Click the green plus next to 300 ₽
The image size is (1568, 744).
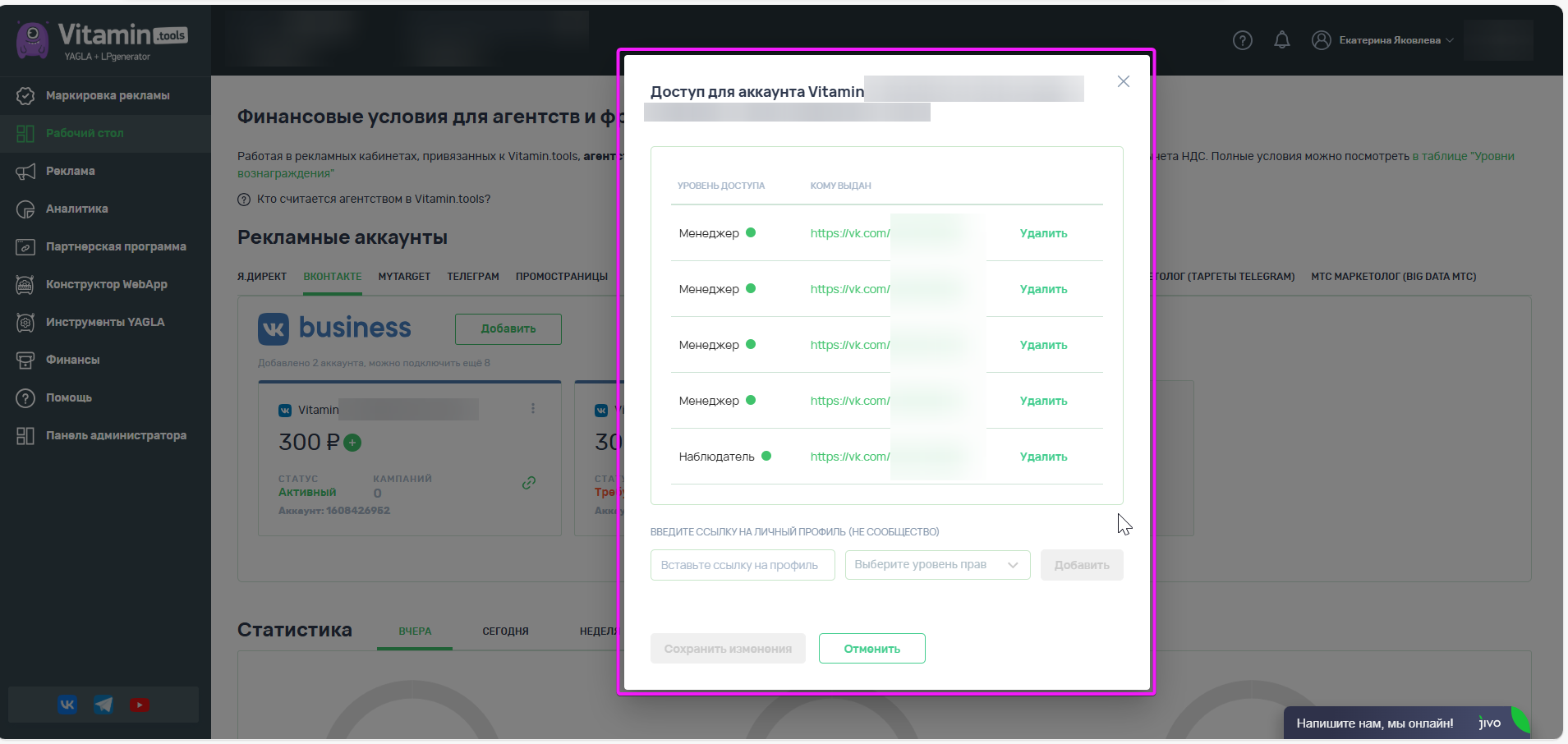click(x=352, y=443)
